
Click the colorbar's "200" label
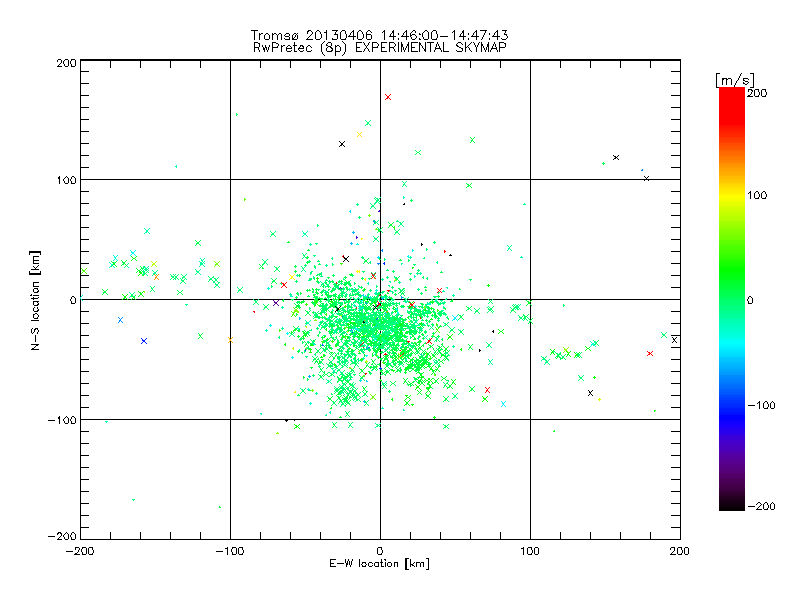pyautogui.click(x=757, y=93)
